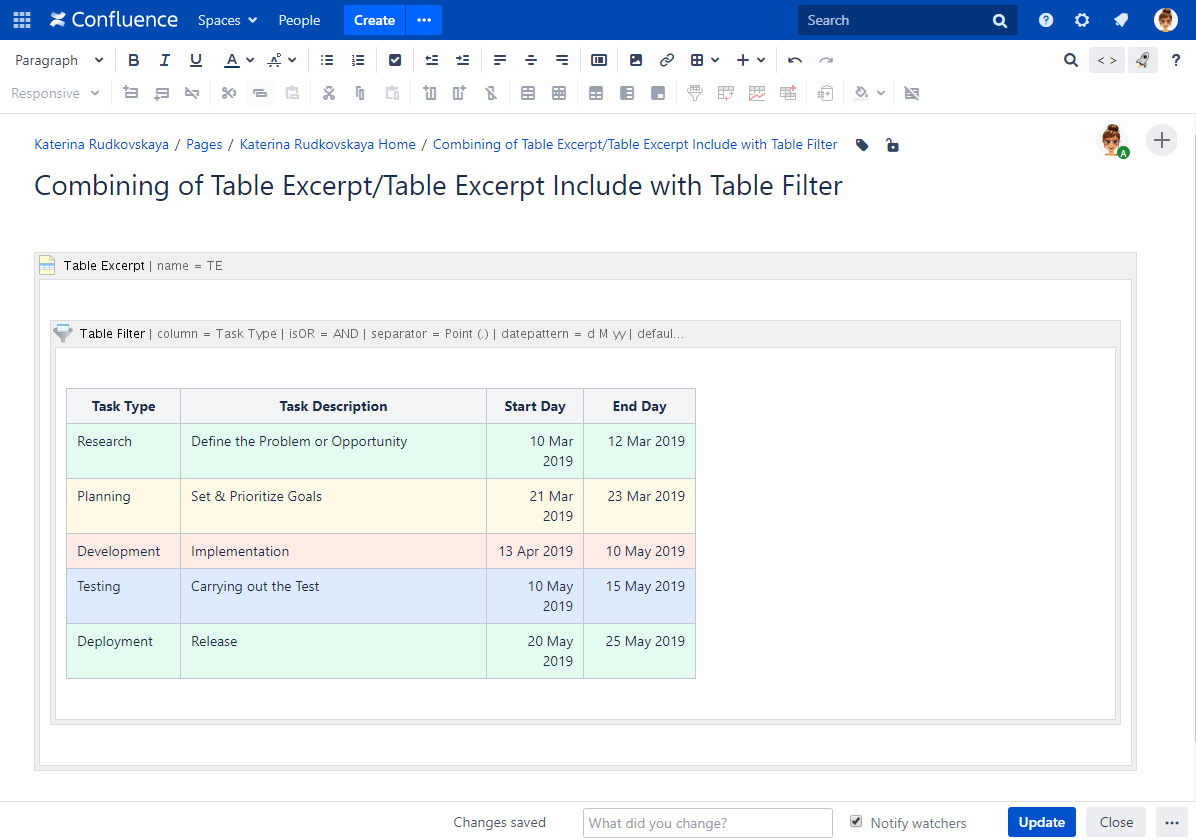Click the People menu item
Viewport: 1196px width, 839px height.
[299, 20]
